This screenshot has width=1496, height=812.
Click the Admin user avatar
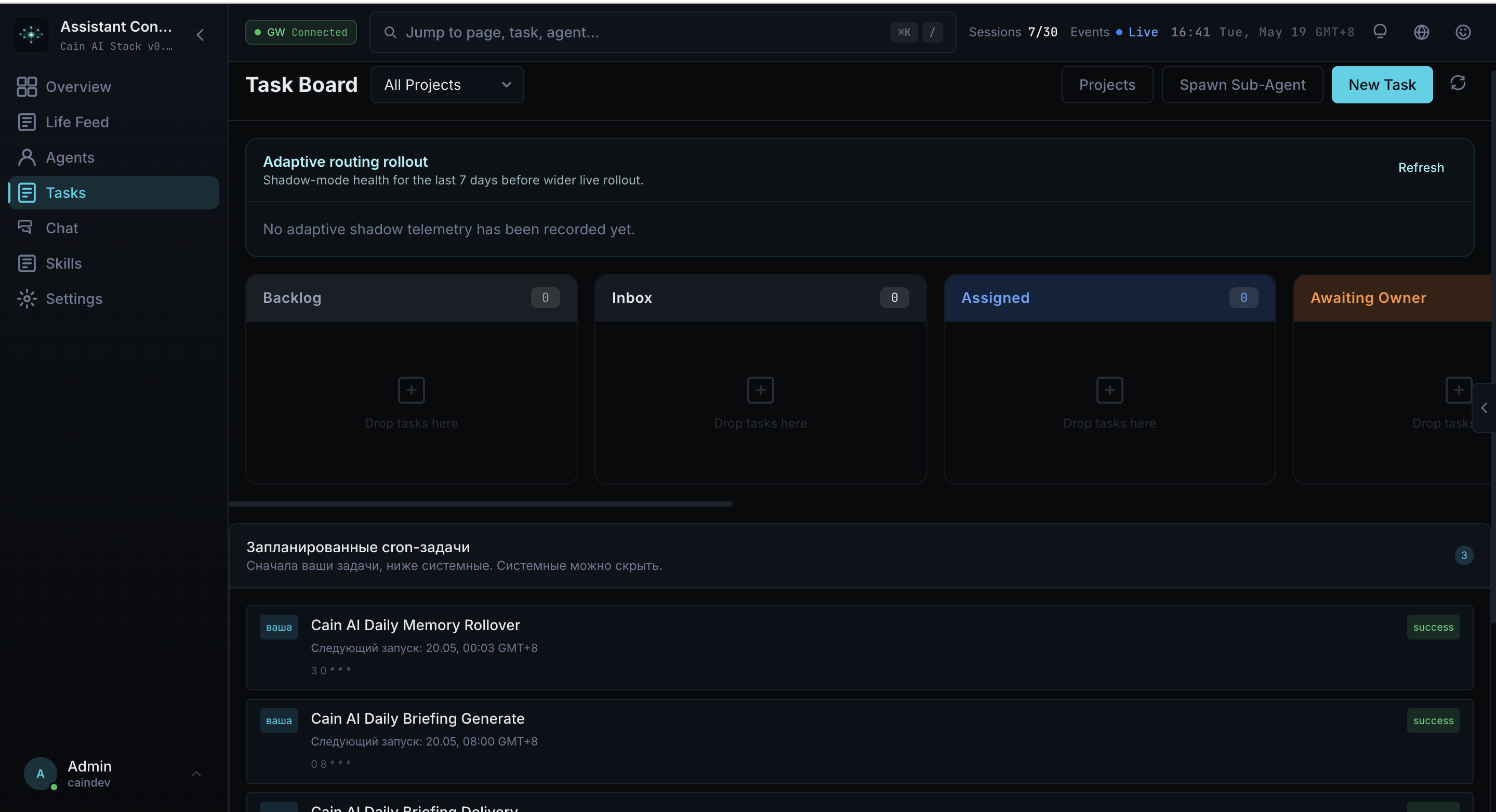pos(40,774)
